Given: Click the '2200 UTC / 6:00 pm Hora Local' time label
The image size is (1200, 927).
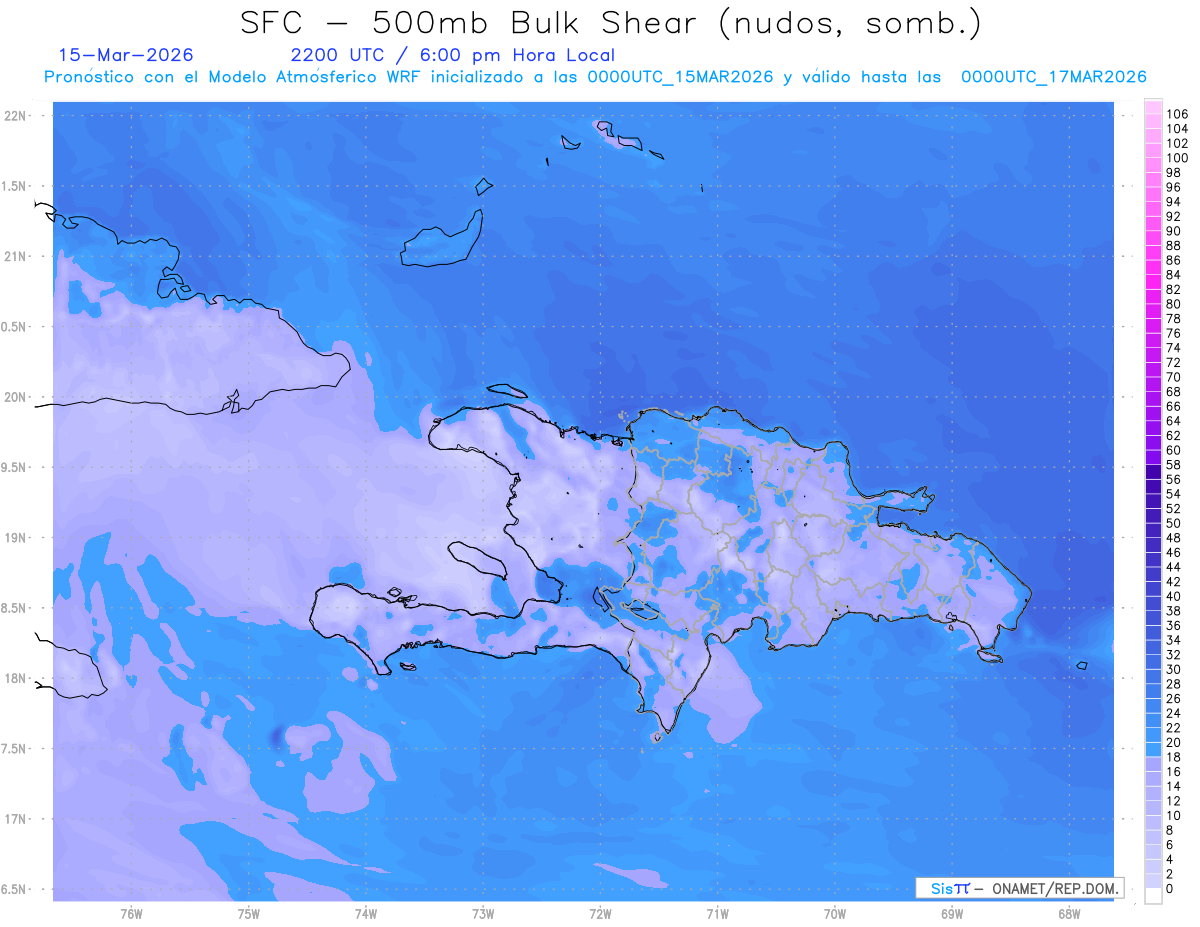Looking at the screenshot, I should (452, 55).
